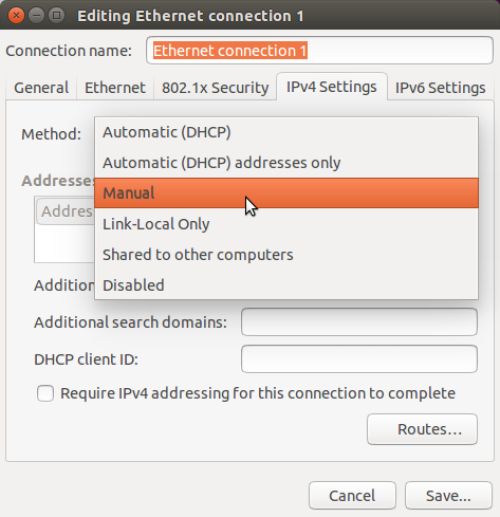Viewport: 500px width, 517px height.
Task: Go to 802.1x Security tab
Action: pos(215,88)
